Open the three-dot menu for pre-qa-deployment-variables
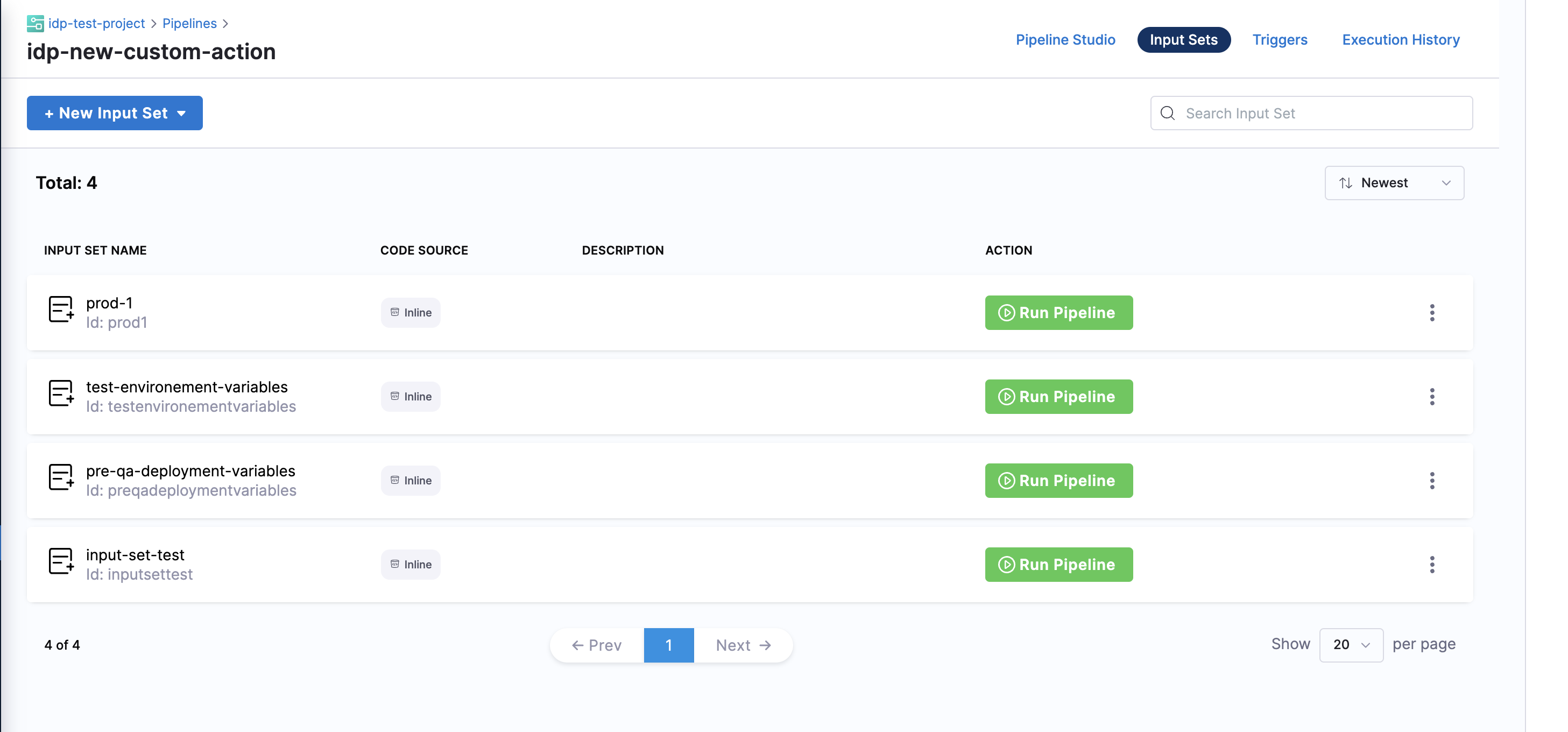1568x732 pixels. pos(1432,481)
